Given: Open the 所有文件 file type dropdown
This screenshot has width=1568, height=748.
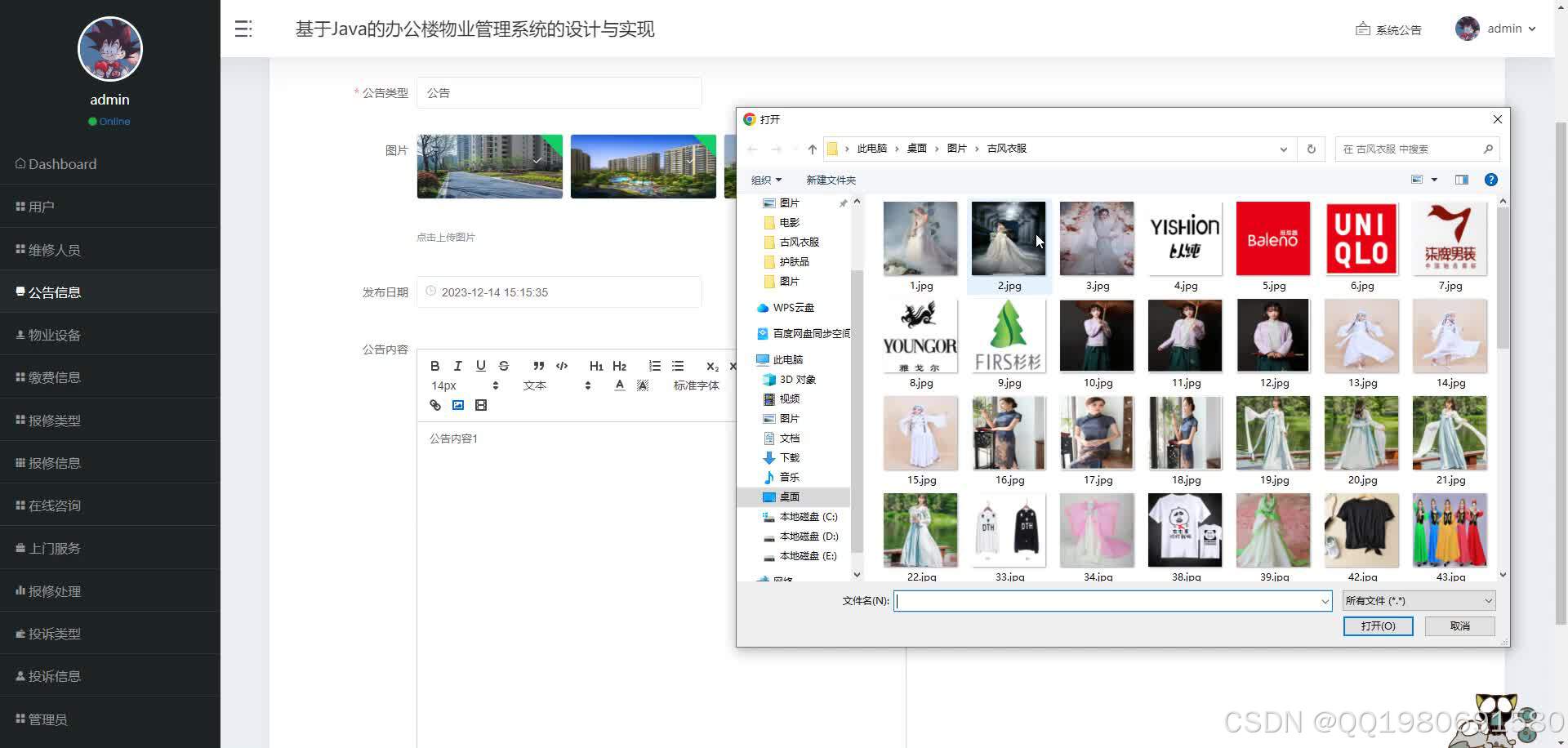Looking at the screenshot, I should [1418, 600].
